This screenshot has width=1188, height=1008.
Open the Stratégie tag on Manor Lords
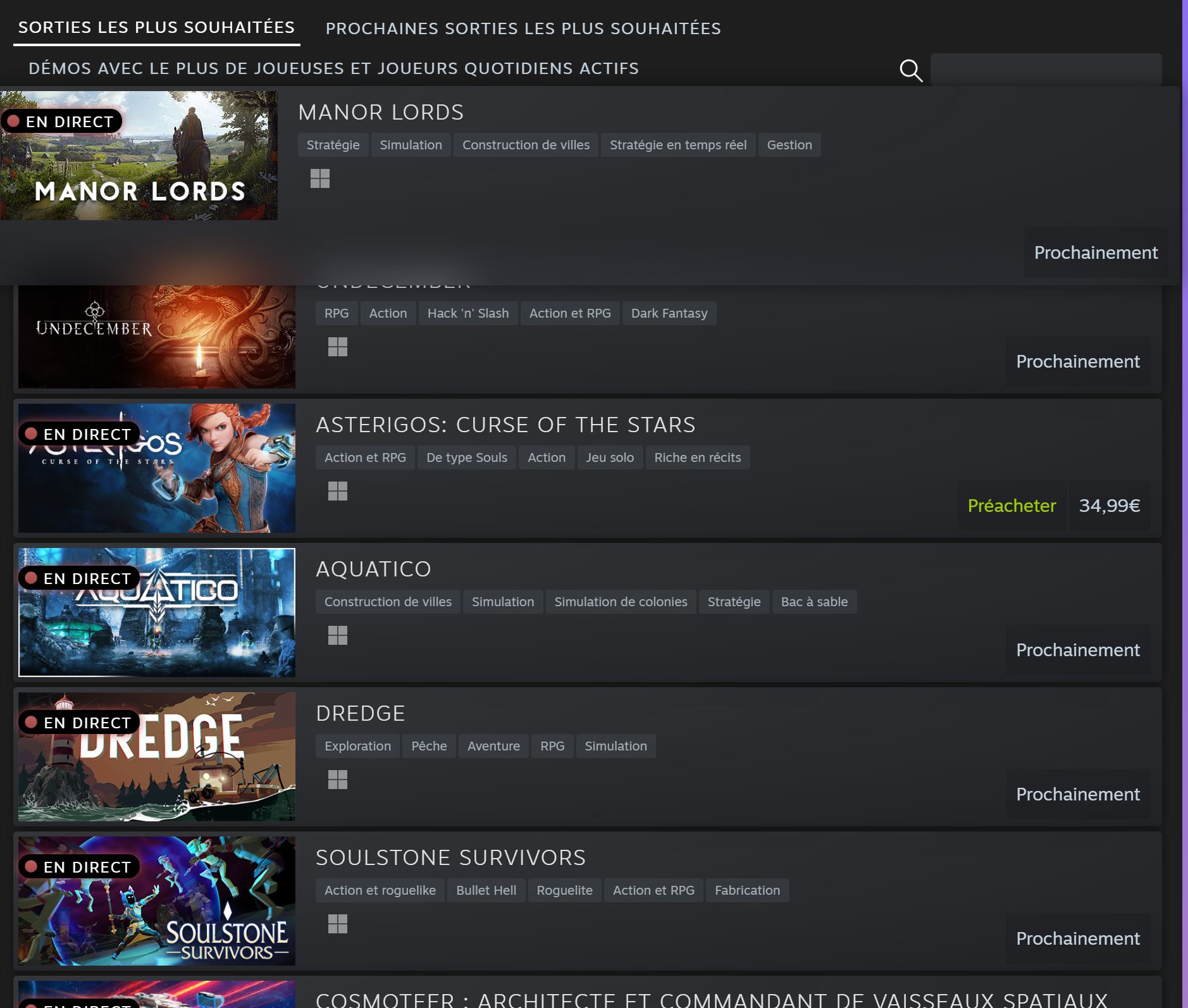333,144
